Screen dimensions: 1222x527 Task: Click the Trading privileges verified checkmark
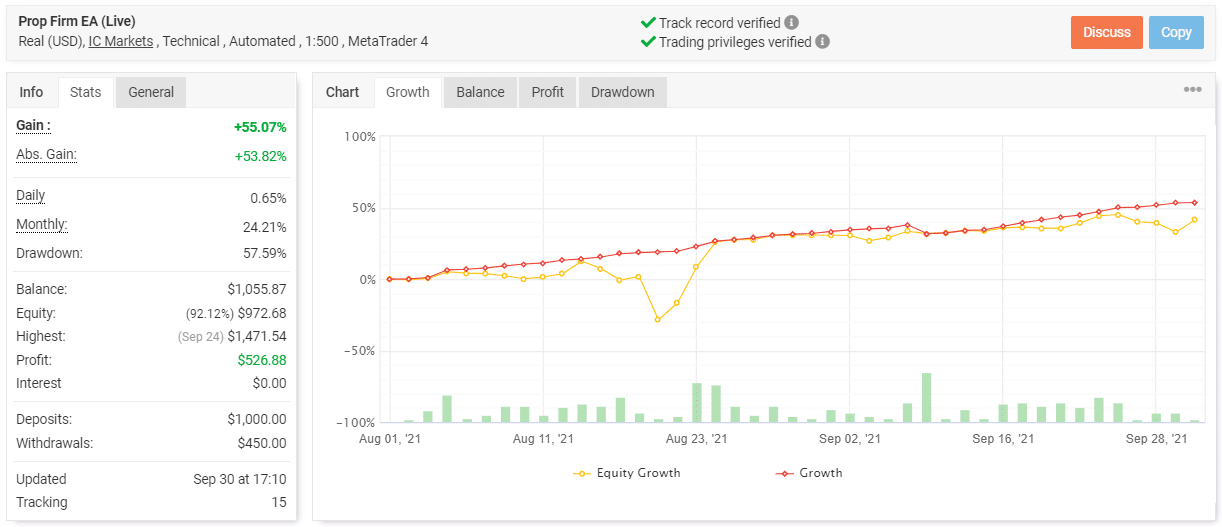click(648, 42)
